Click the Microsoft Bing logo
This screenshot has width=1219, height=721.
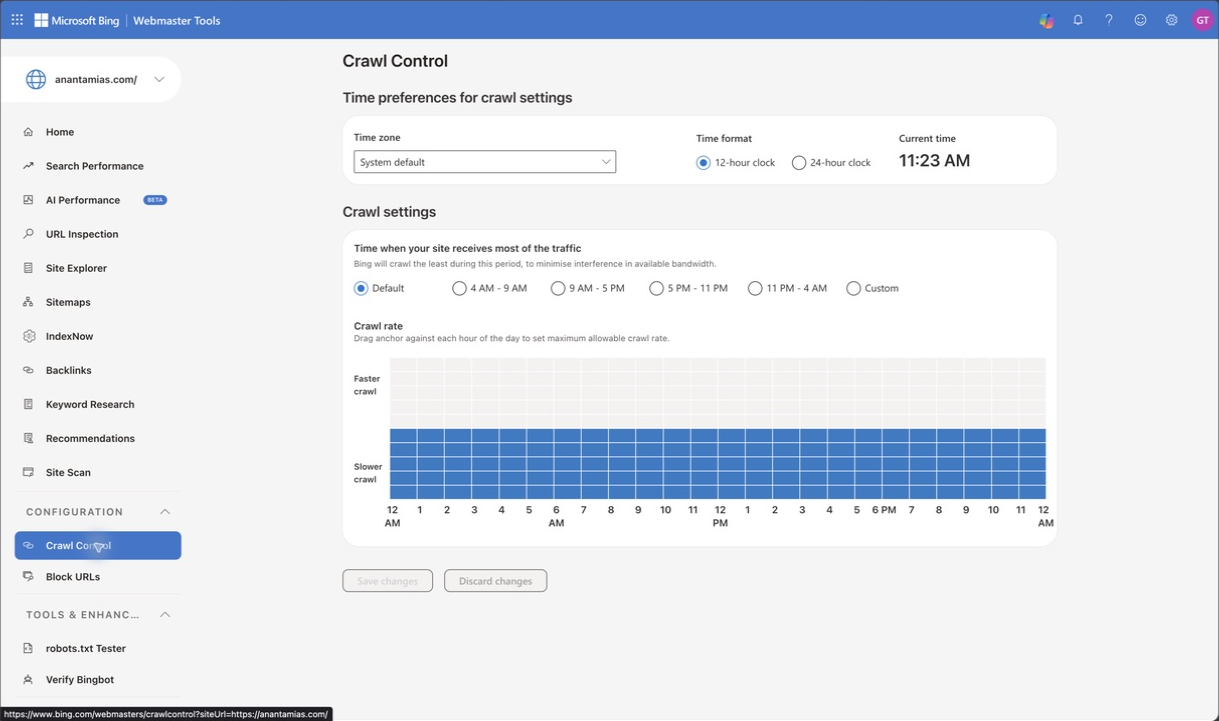[x=76, y=20]
